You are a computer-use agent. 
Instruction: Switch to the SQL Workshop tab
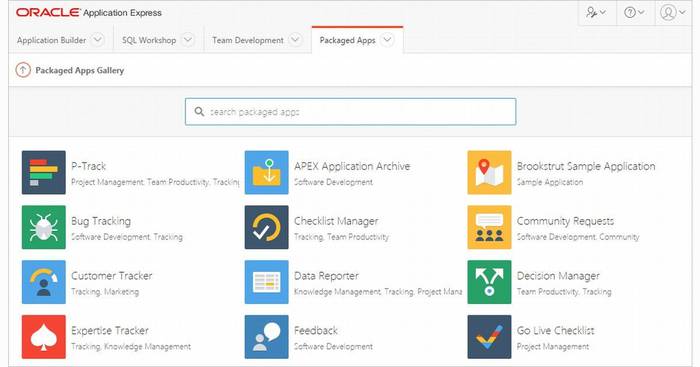149,40
